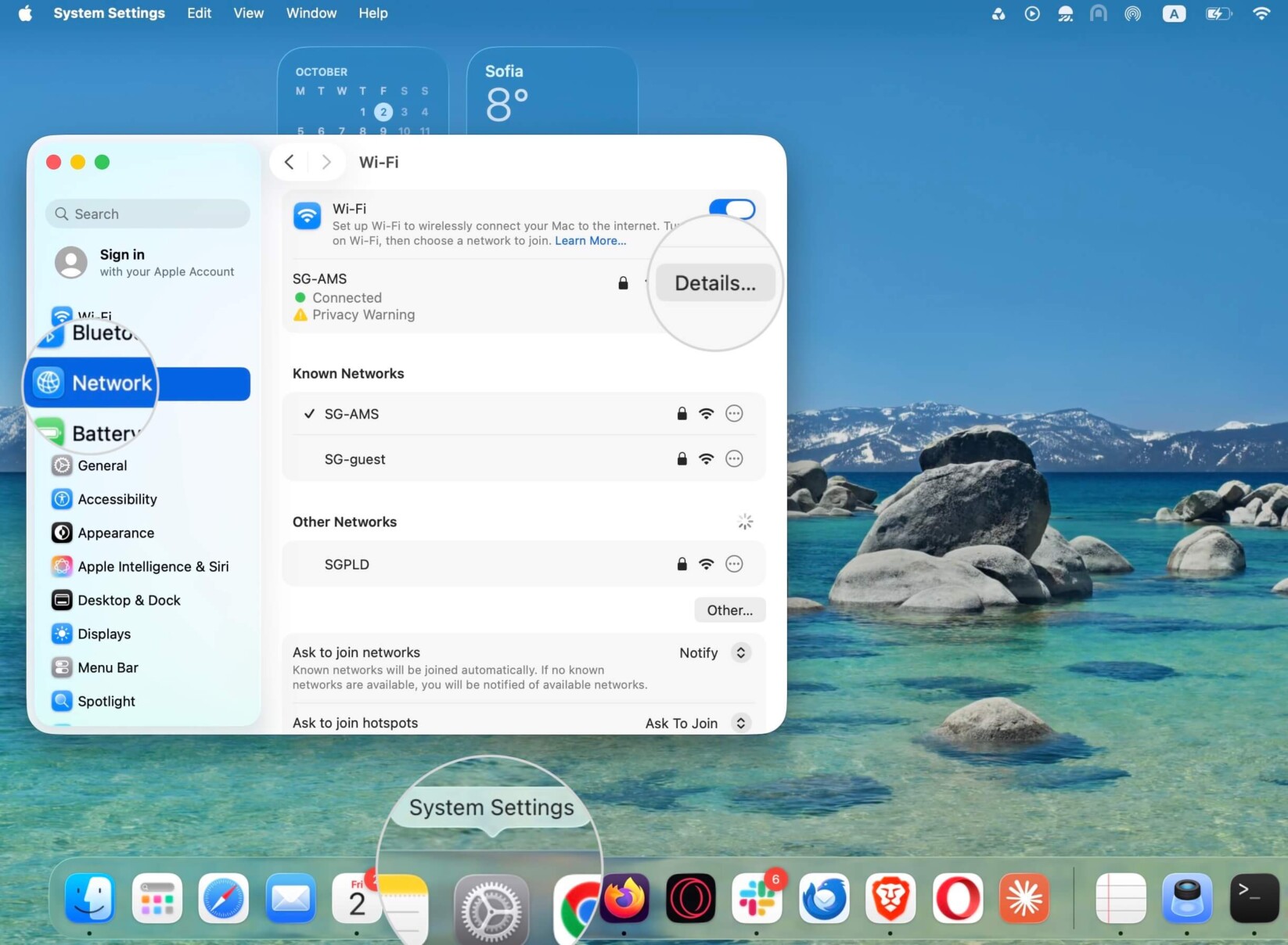Open Claude app from the Dock
The height and width of the screenshot is (945, 1288).
tap(1024, 898)
